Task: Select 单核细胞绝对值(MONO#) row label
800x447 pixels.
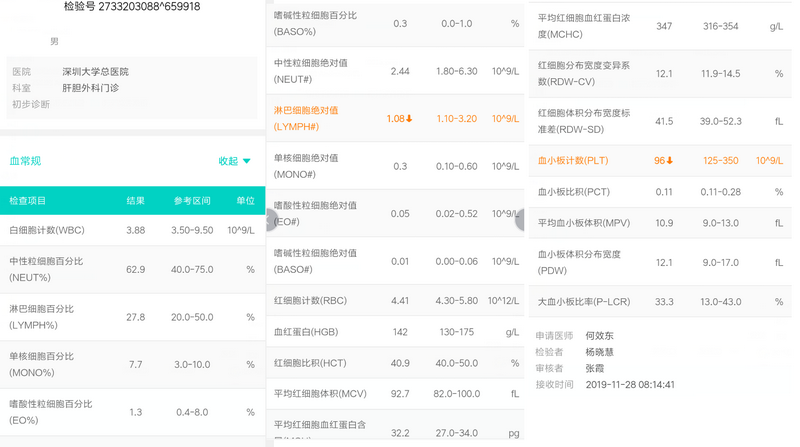Action: tap(306, 166)
